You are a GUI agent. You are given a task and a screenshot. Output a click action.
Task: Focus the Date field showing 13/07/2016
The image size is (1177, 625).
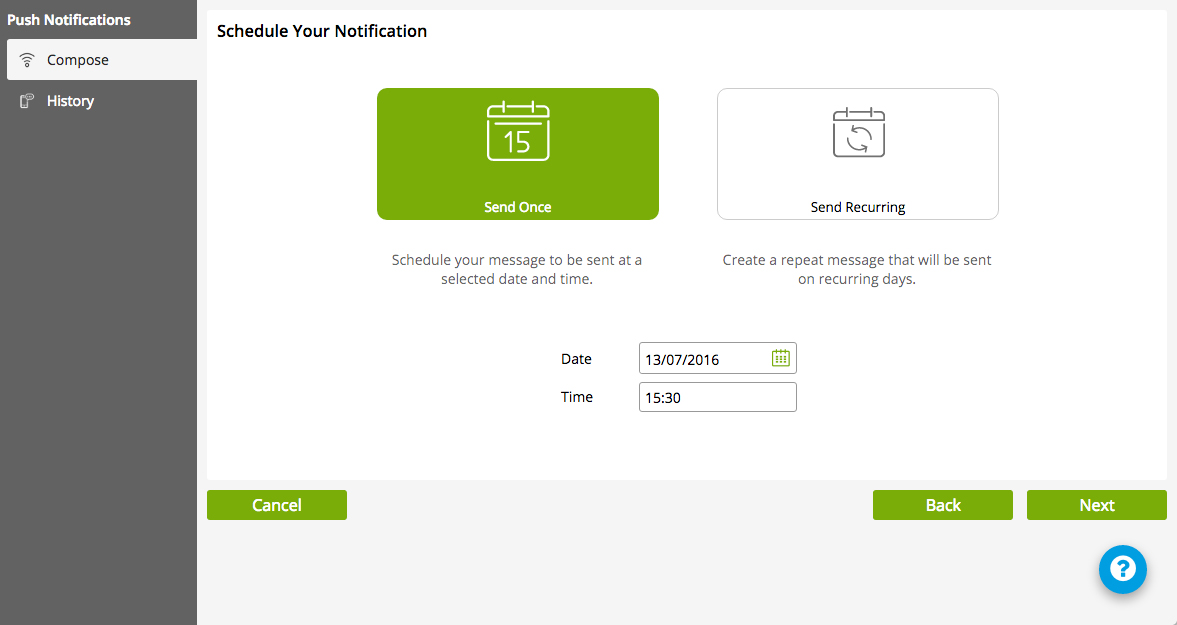click(703, 359)
